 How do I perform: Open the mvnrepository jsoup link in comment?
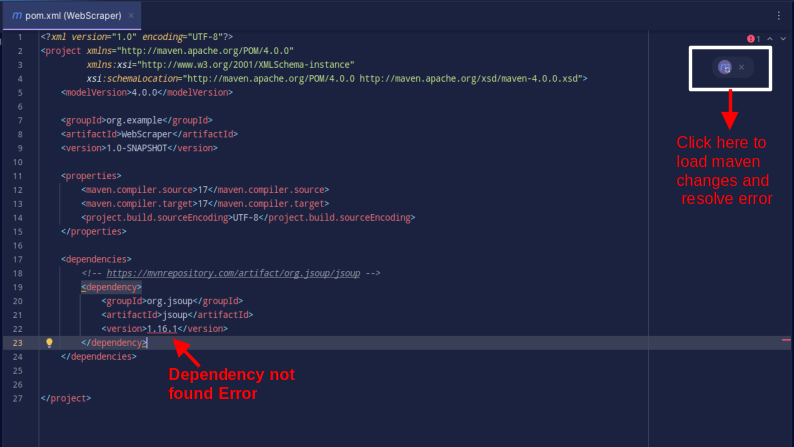click(233, 273)
